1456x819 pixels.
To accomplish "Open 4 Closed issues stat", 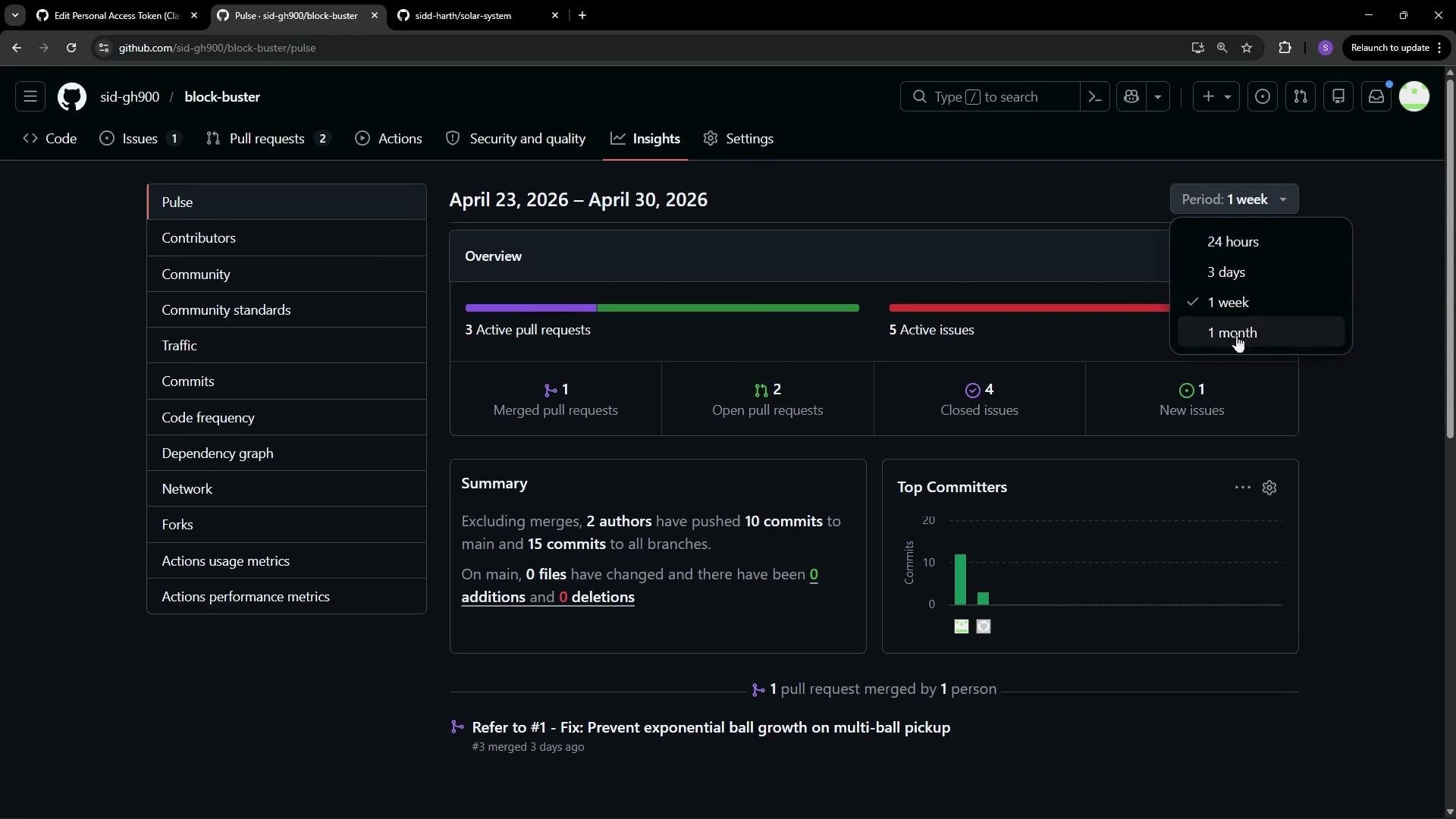I will pyautogui.click(x=979, y=399).
